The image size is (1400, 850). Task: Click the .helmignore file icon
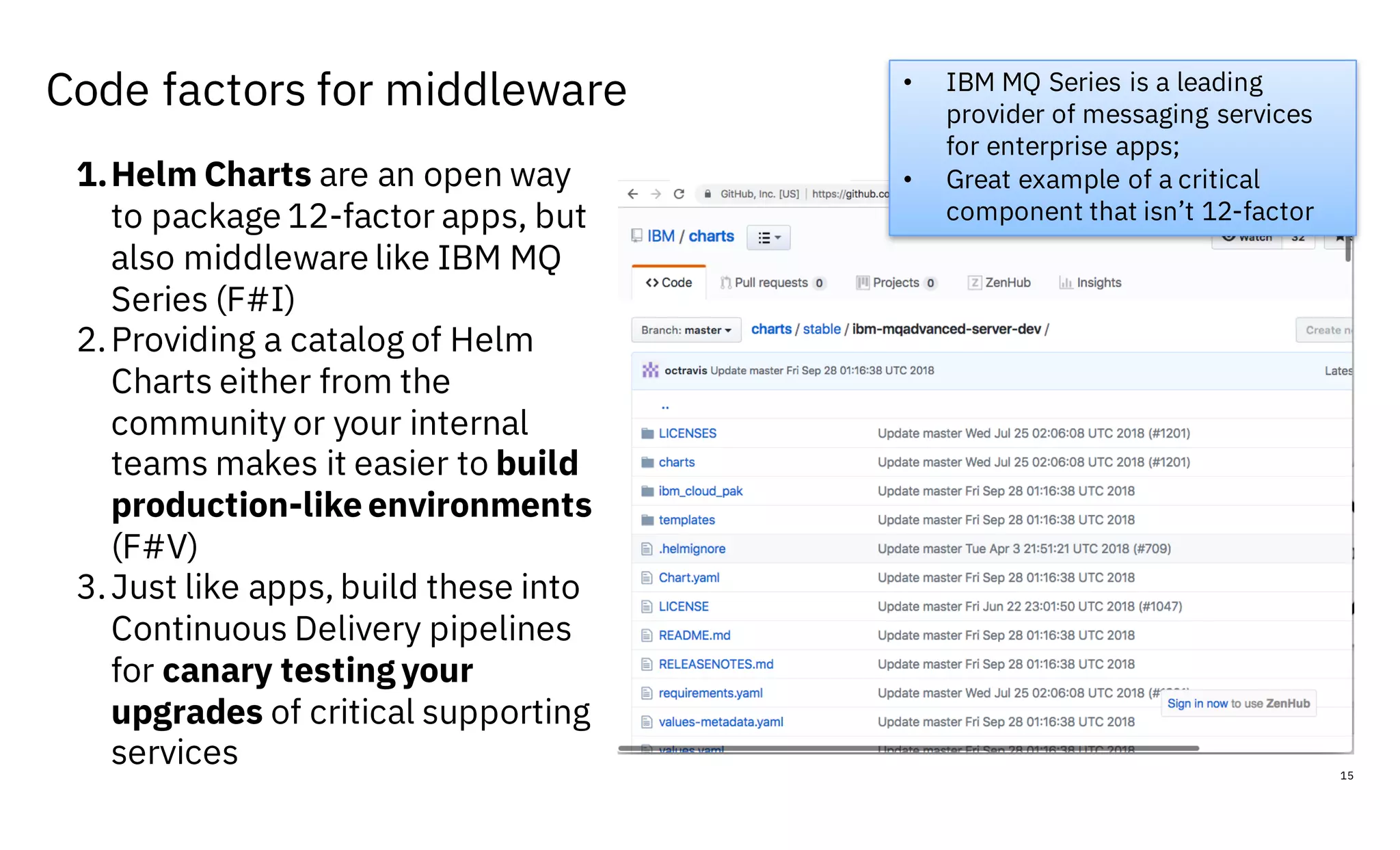click(647, 549)
